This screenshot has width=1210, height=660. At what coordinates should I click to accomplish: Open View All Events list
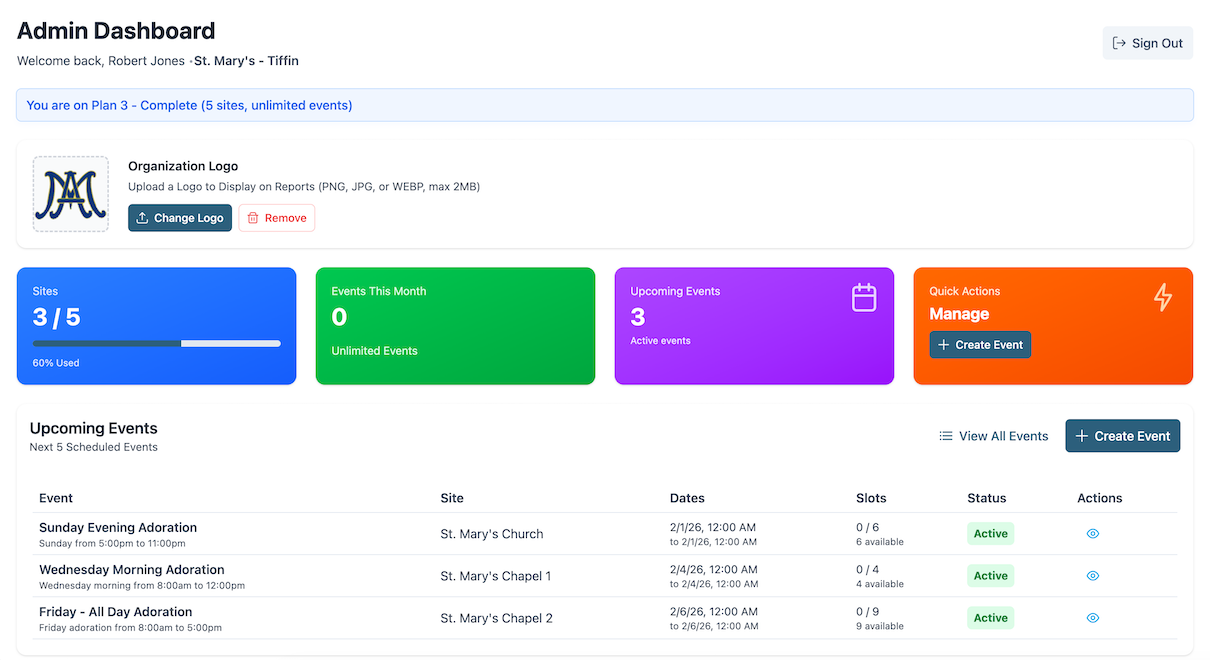tap(993, 436)
